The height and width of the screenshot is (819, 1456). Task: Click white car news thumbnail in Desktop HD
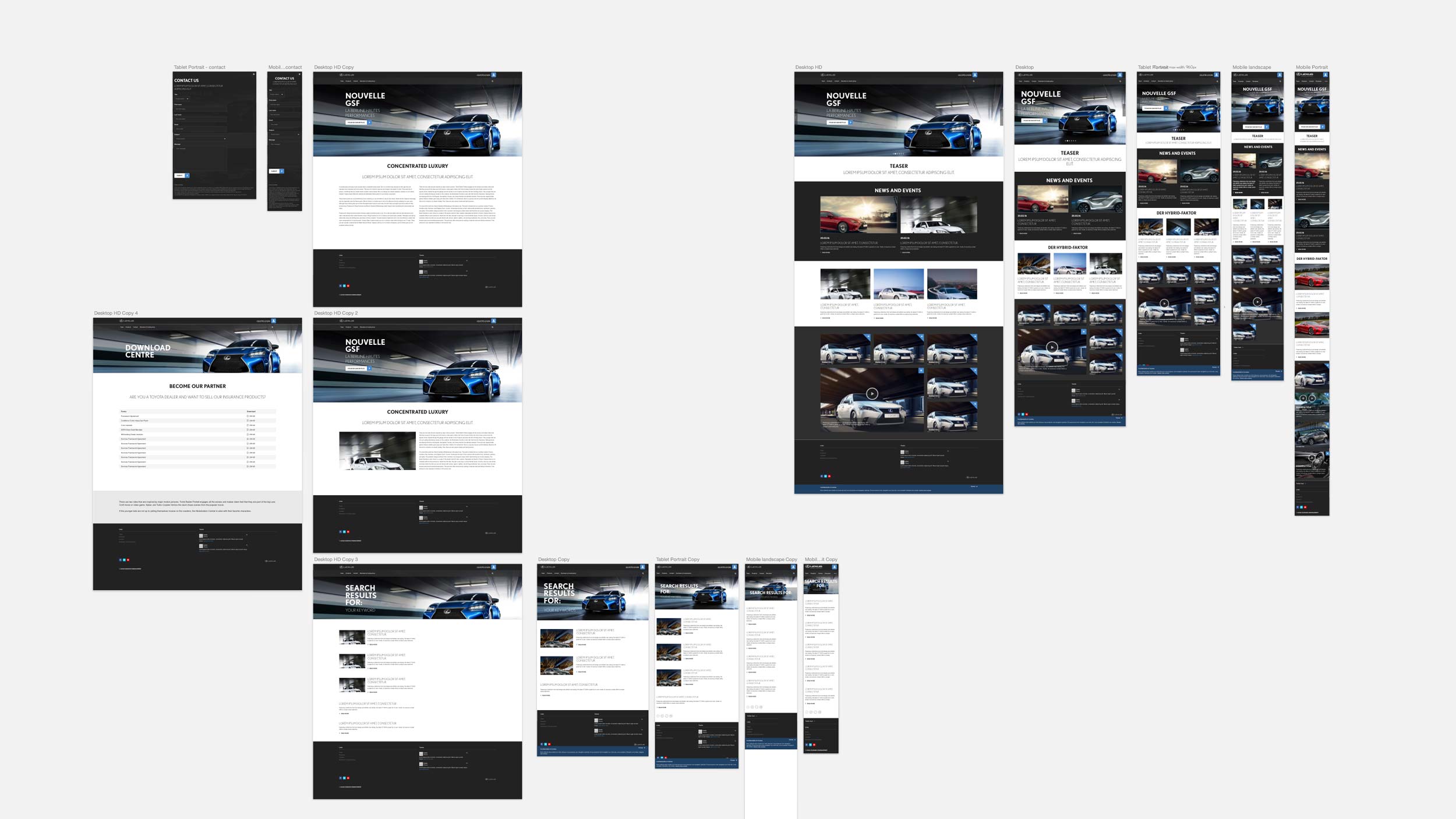coord(938,214)
